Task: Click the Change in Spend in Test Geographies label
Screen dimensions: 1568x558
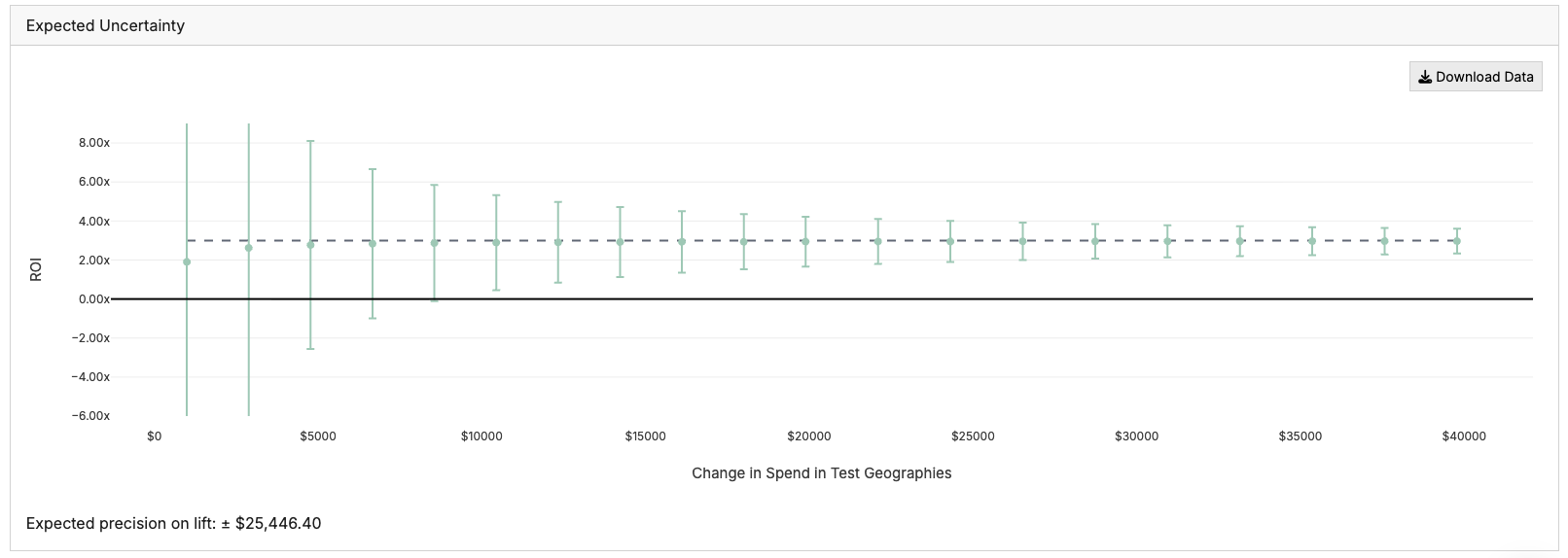Action: tap(821, 473)
